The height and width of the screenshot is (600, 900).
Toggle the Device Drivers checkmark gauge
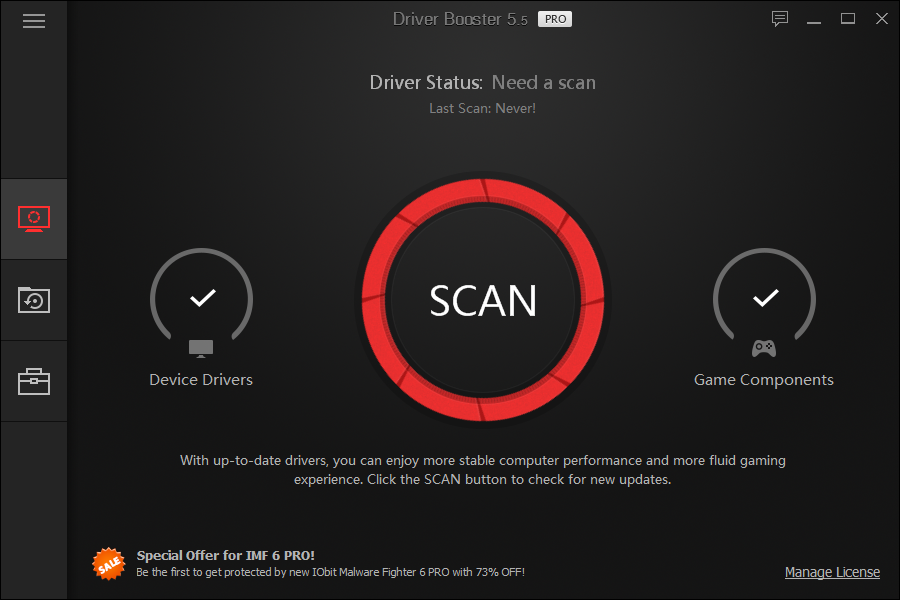201,297
